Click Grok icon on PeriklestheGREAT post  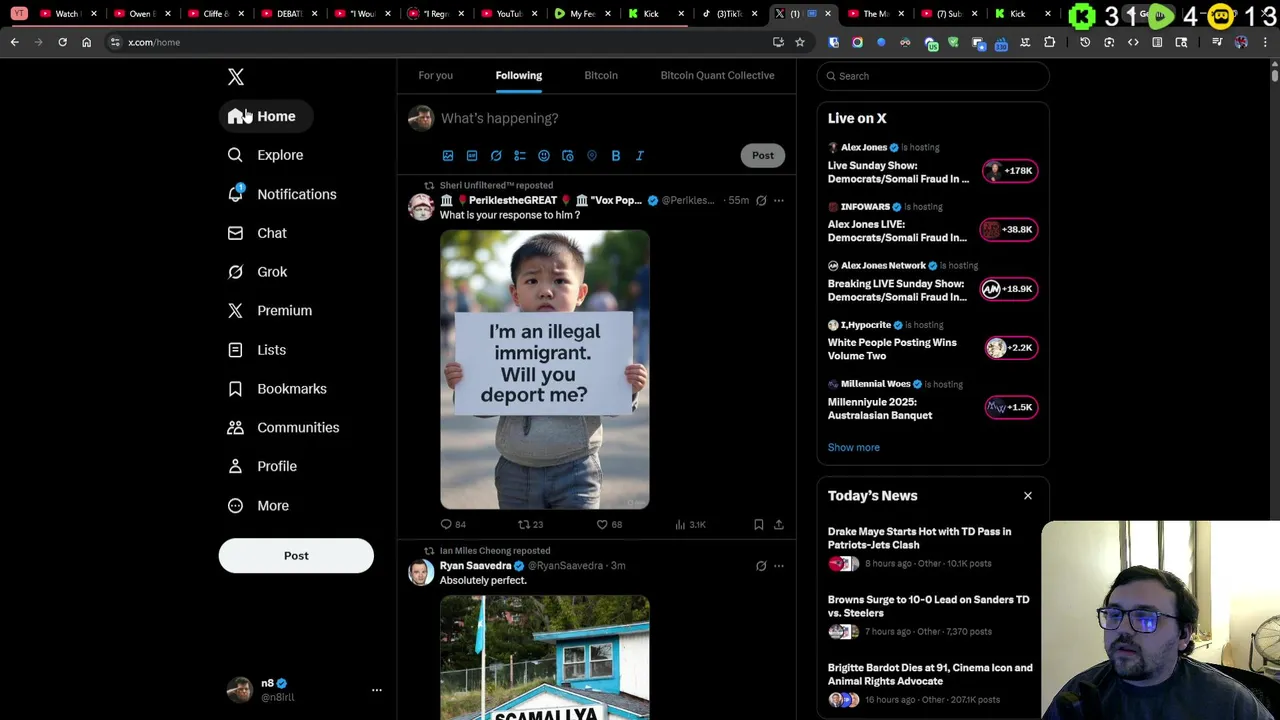[761, 200]
